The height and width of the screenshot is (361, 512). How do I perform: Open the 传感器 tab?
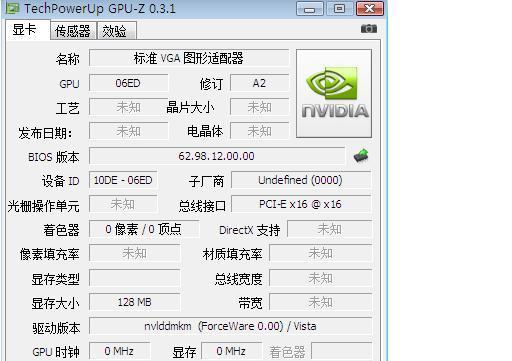coord(73,31)
